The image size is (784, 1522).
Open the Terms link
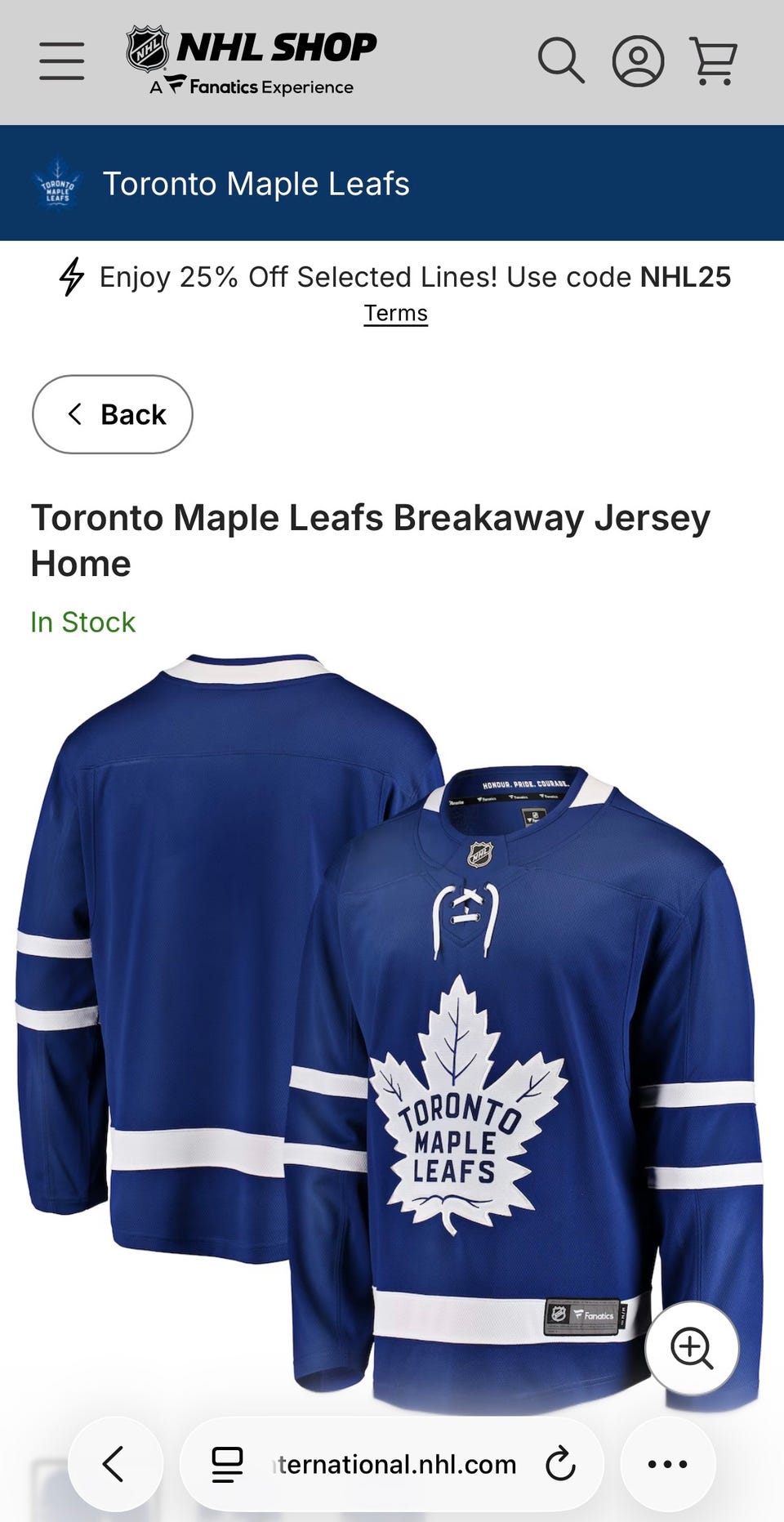coord(396,314)
